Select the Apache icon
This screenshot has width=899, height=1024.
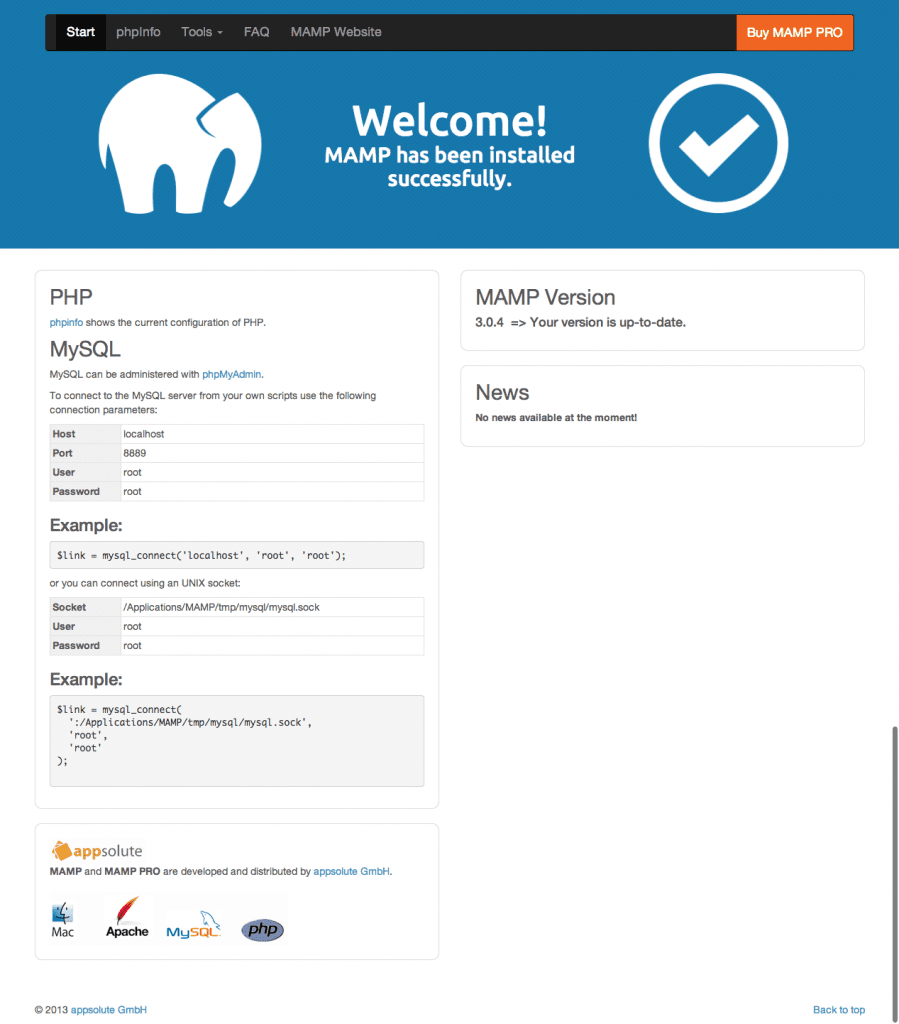click(x=126, y=918)
